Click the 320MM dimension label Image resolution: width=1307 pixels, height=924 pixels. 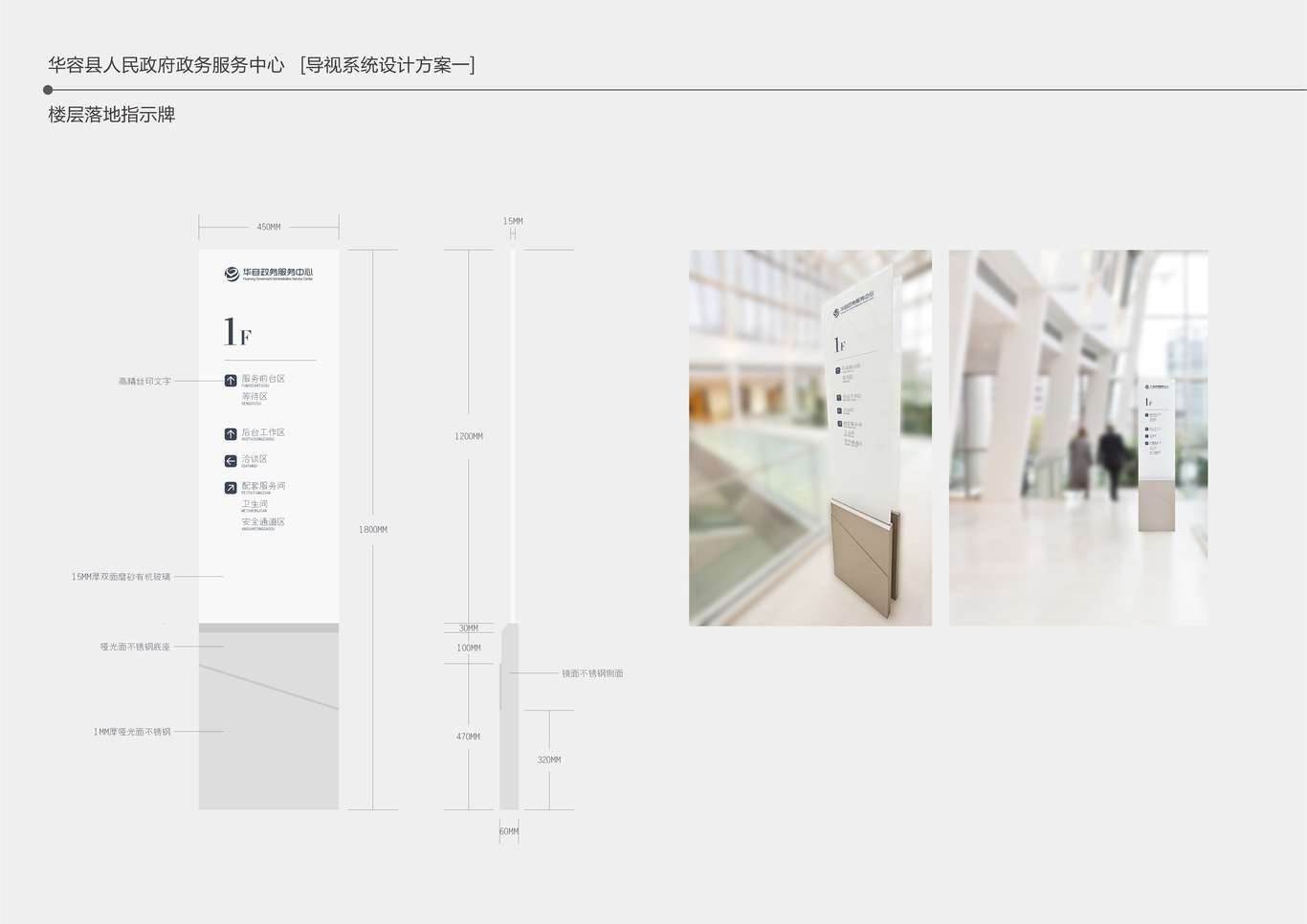[x=549, y=760]
